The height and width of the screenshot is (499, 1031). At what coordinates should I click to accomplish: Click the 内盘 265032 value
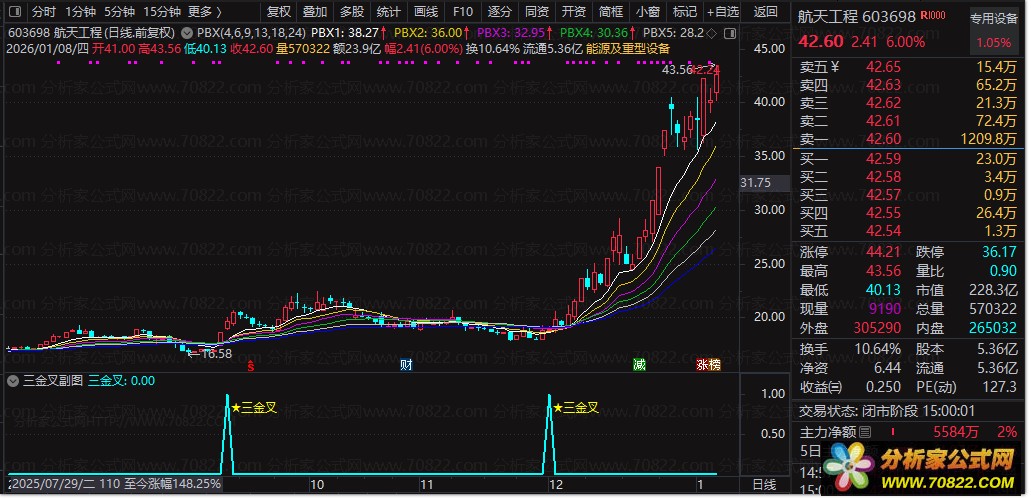pos(994,328)
